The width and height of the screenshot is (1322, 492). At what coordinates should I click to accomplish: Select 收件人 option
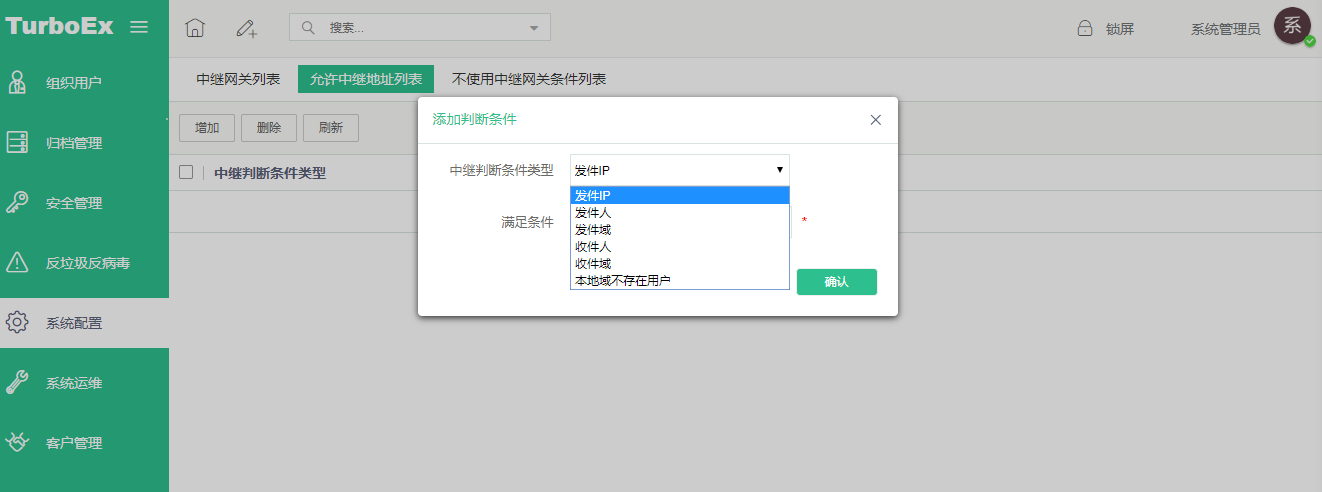(680, 247)
